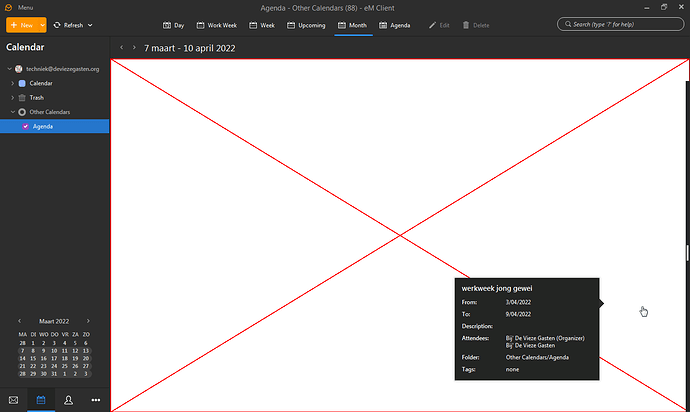The width and height of the screenshot is (690, 412).
Task: Go to next period in calendar header
Action: [134, 48]
